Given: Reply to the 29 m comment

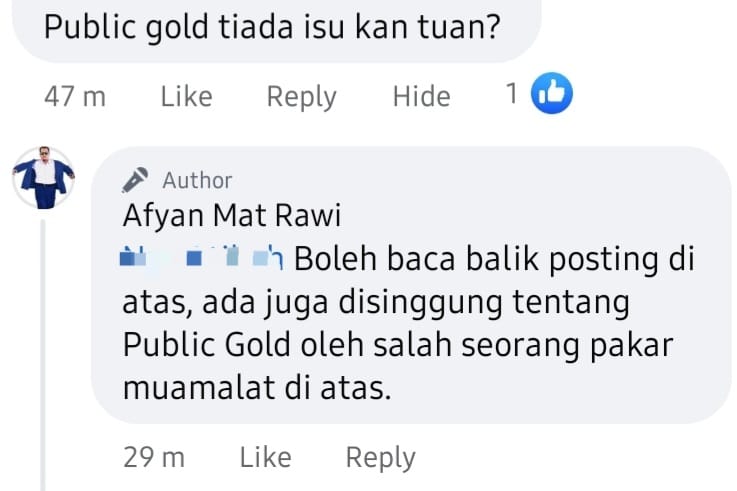Looking at the screenshot, I should (x=381, y=458).
